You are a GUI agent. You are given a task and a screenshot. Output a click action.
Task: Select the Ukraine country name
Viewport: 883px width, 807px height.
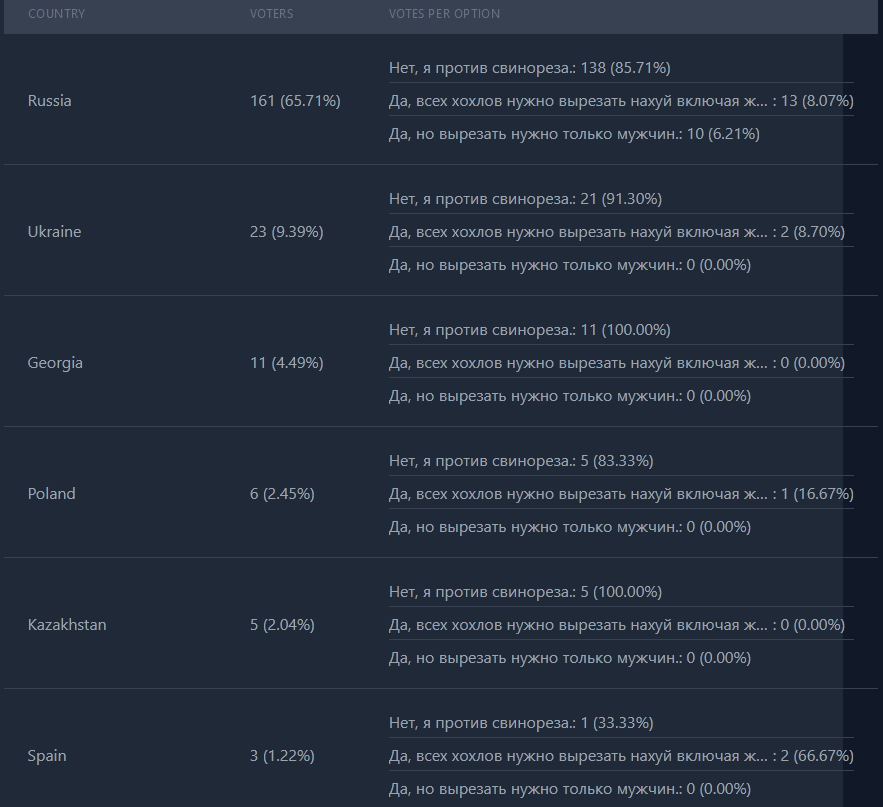[x=55, y=232]
